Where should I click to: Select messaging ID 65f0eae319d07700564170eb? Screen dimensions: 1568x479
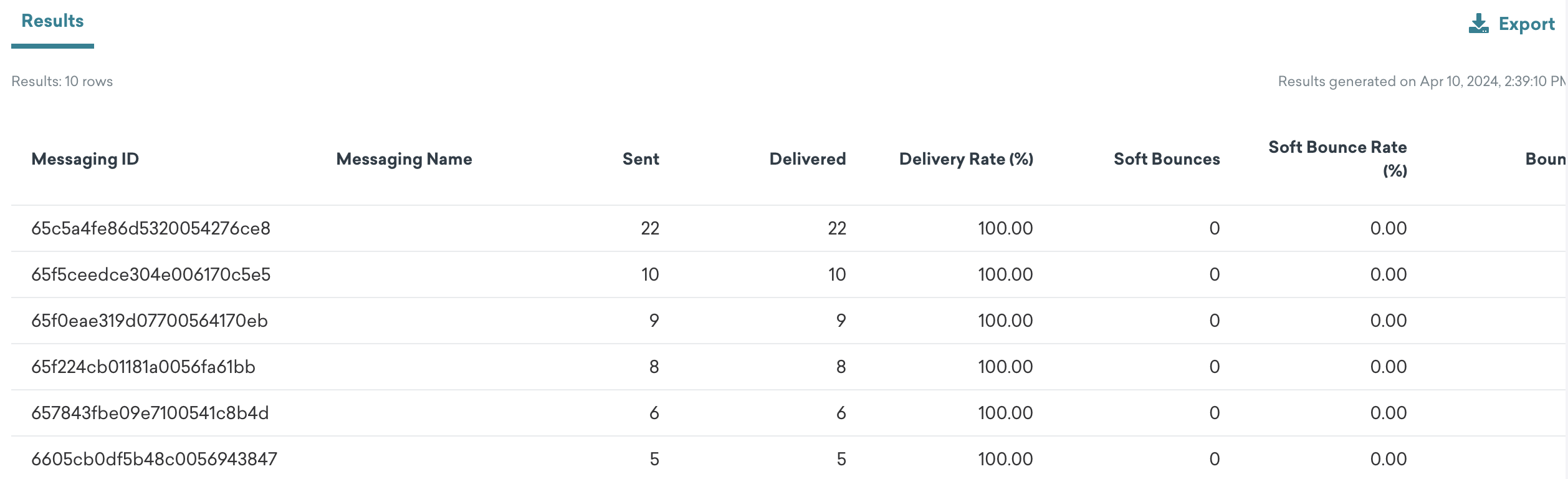(150, 321)
